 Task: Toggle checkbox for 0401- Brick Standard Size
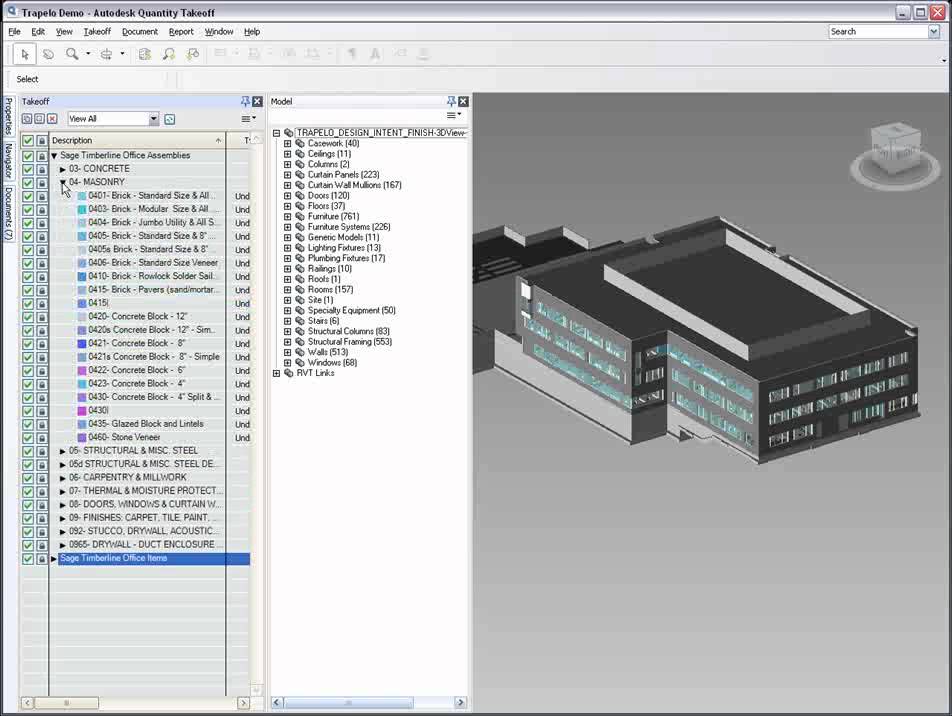tap(28, 196)
